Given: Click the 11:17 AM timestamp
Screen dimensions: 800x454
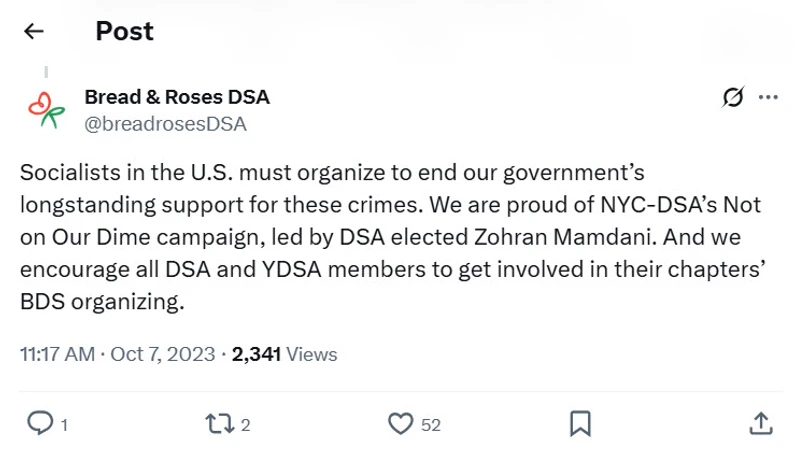Looking at the screenshot, I should tap(59, 354).
